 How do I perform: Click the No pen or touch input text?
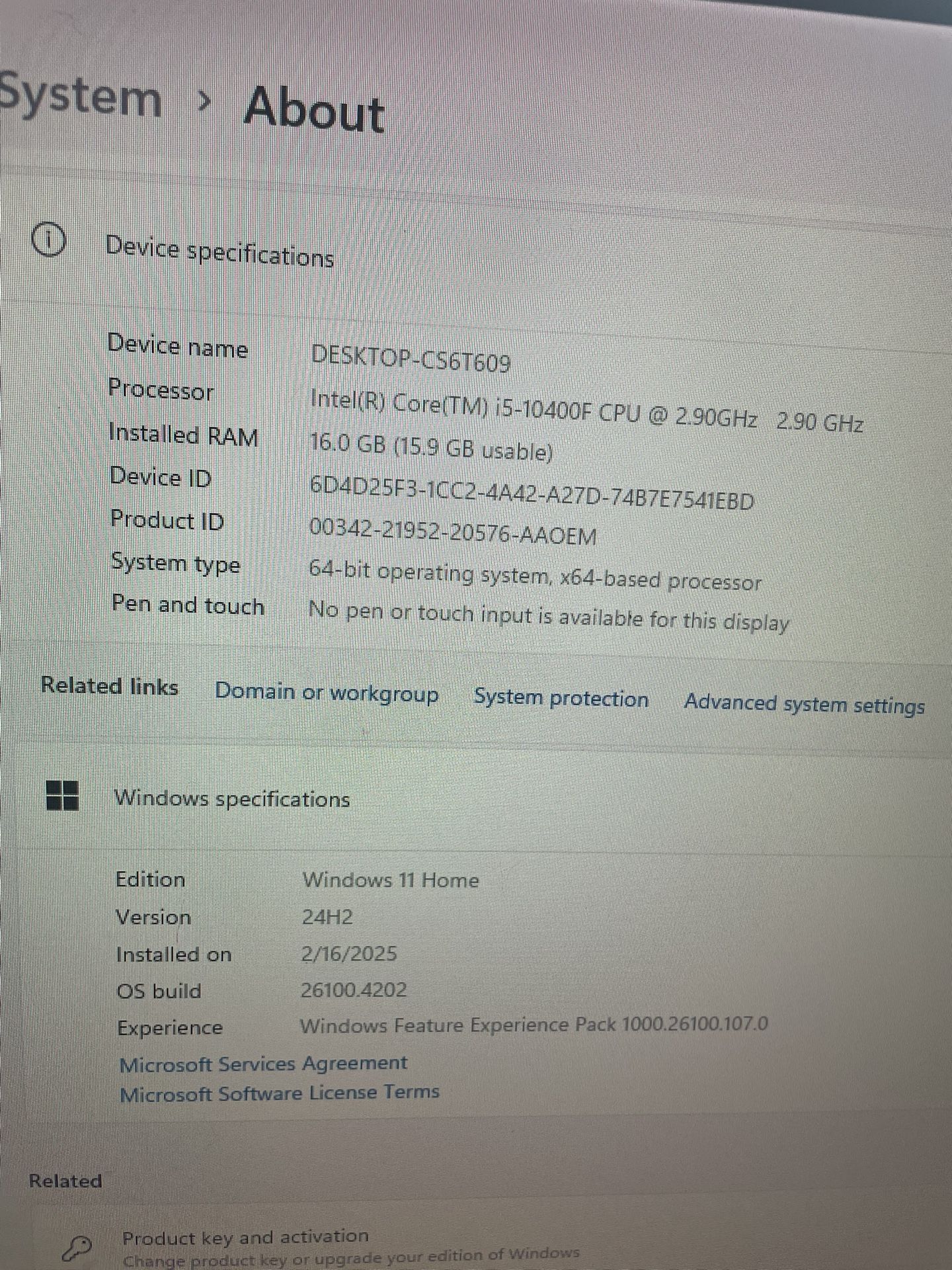(549, 616)
